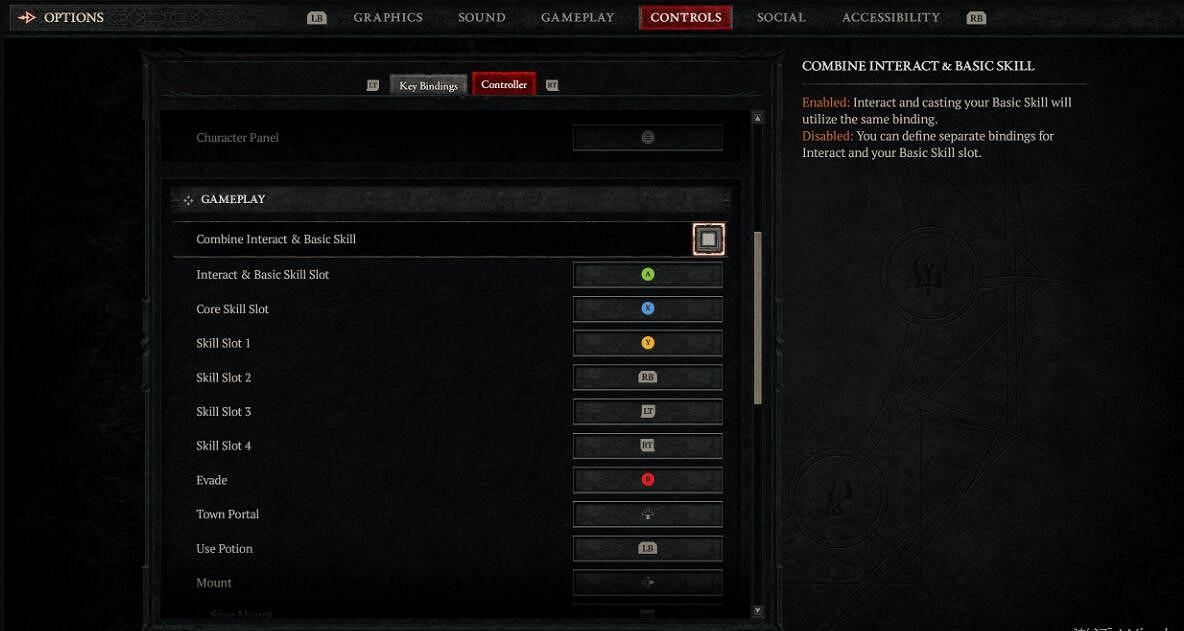The width and height of the screenshot is (1184, 631).
Task: Click the scroll up arrow of bindings list
Action: click(x=757, y=118)
